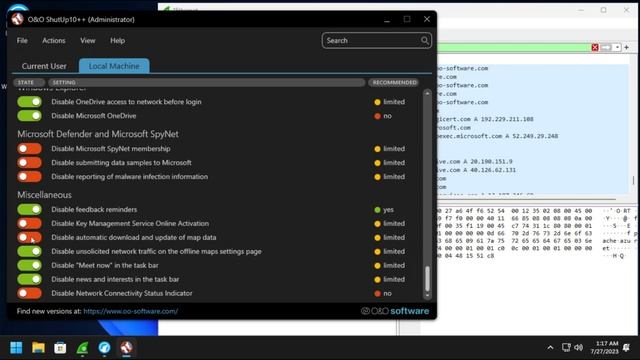The height and width of the screenshot is (360, 640).
Task: Toggle Disable Network Connectivity Status Indicator switch
Action: tap(29, 293)
